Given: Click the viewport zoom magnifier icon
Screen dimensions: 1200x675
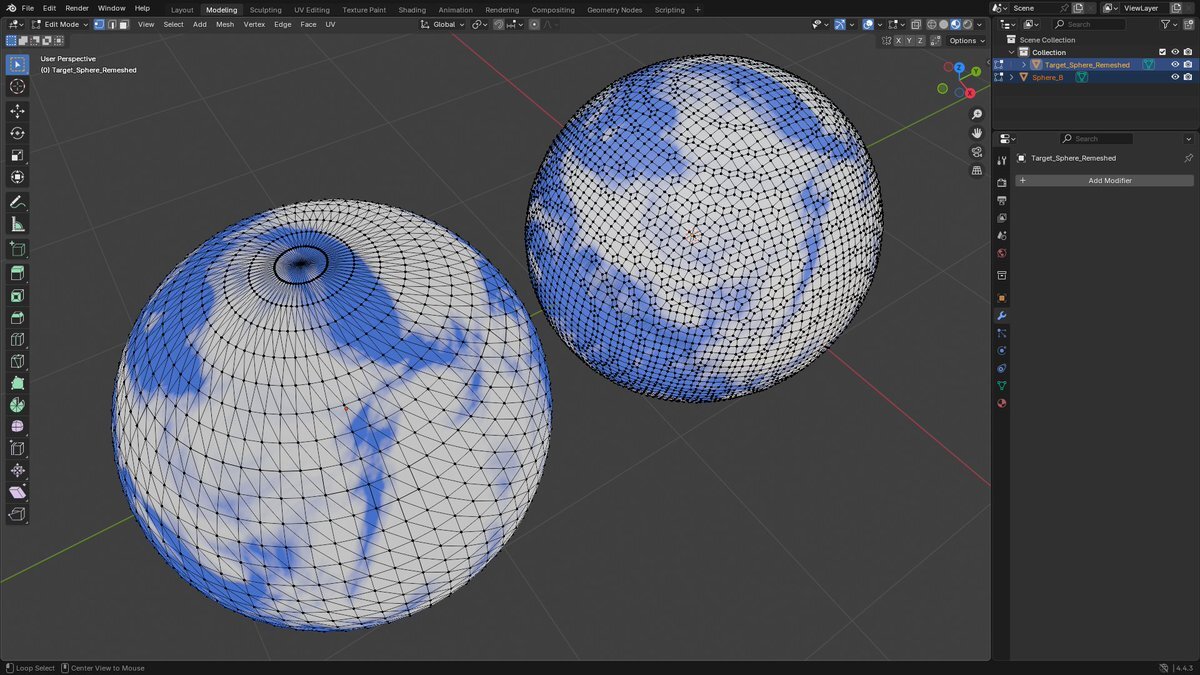Looking at the screenshot, I should point(977,115).
